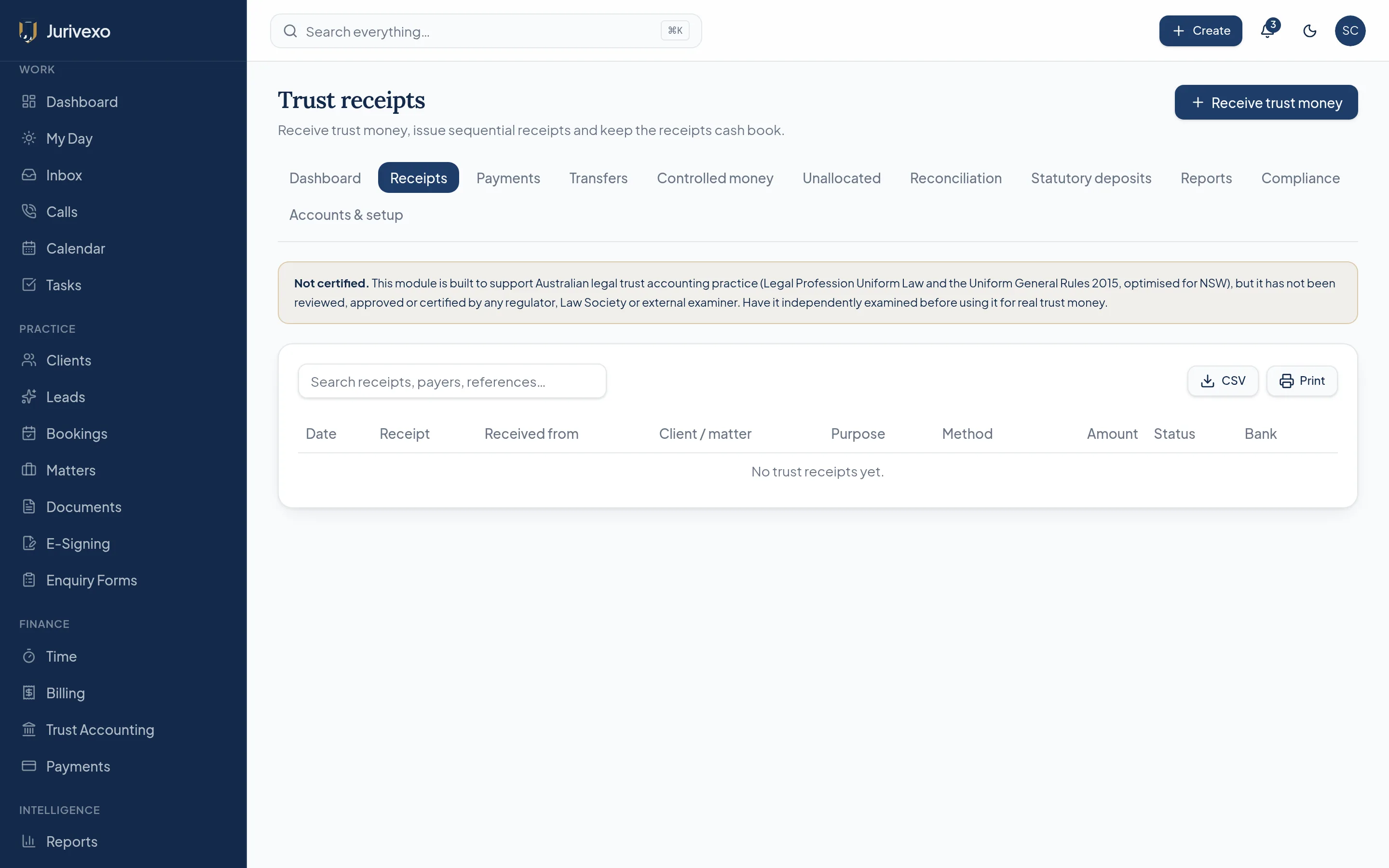Click the Search receipts, payers, references field

point(452,380)
